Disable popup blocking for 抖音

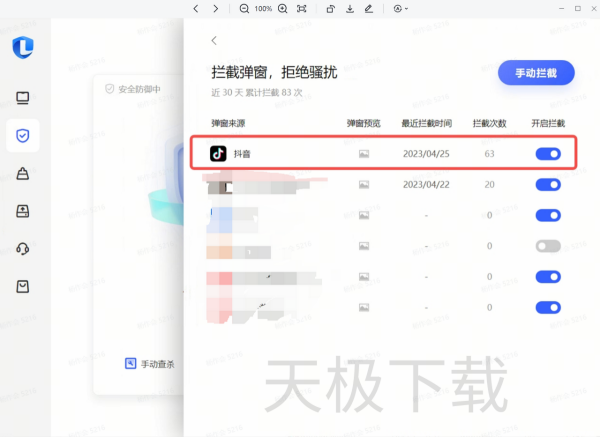tap(548, 154)
